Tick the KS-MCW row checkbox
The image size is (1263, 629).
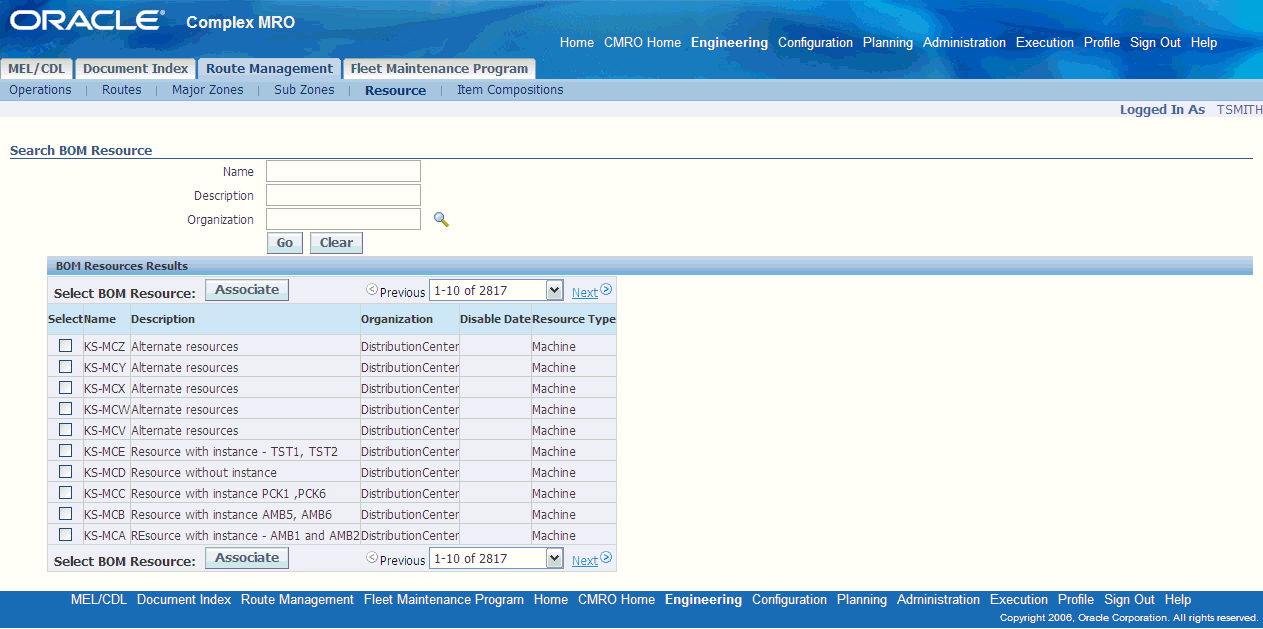click(x=65, y=408)
